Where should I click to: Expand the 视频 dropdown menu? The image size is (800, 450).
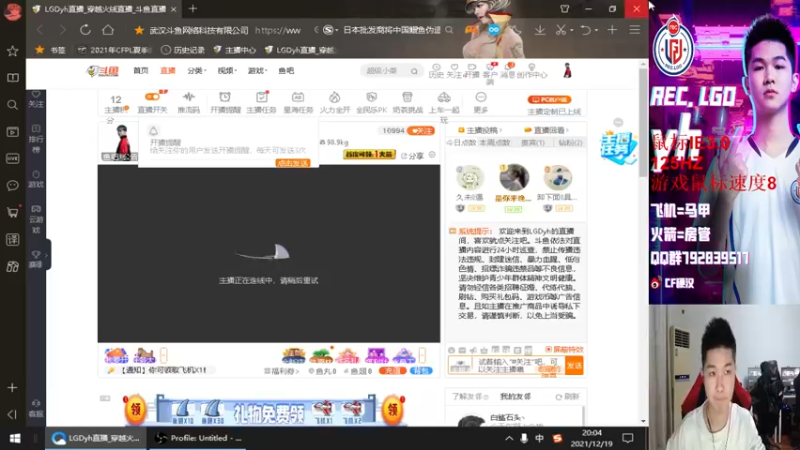(227, 70)
